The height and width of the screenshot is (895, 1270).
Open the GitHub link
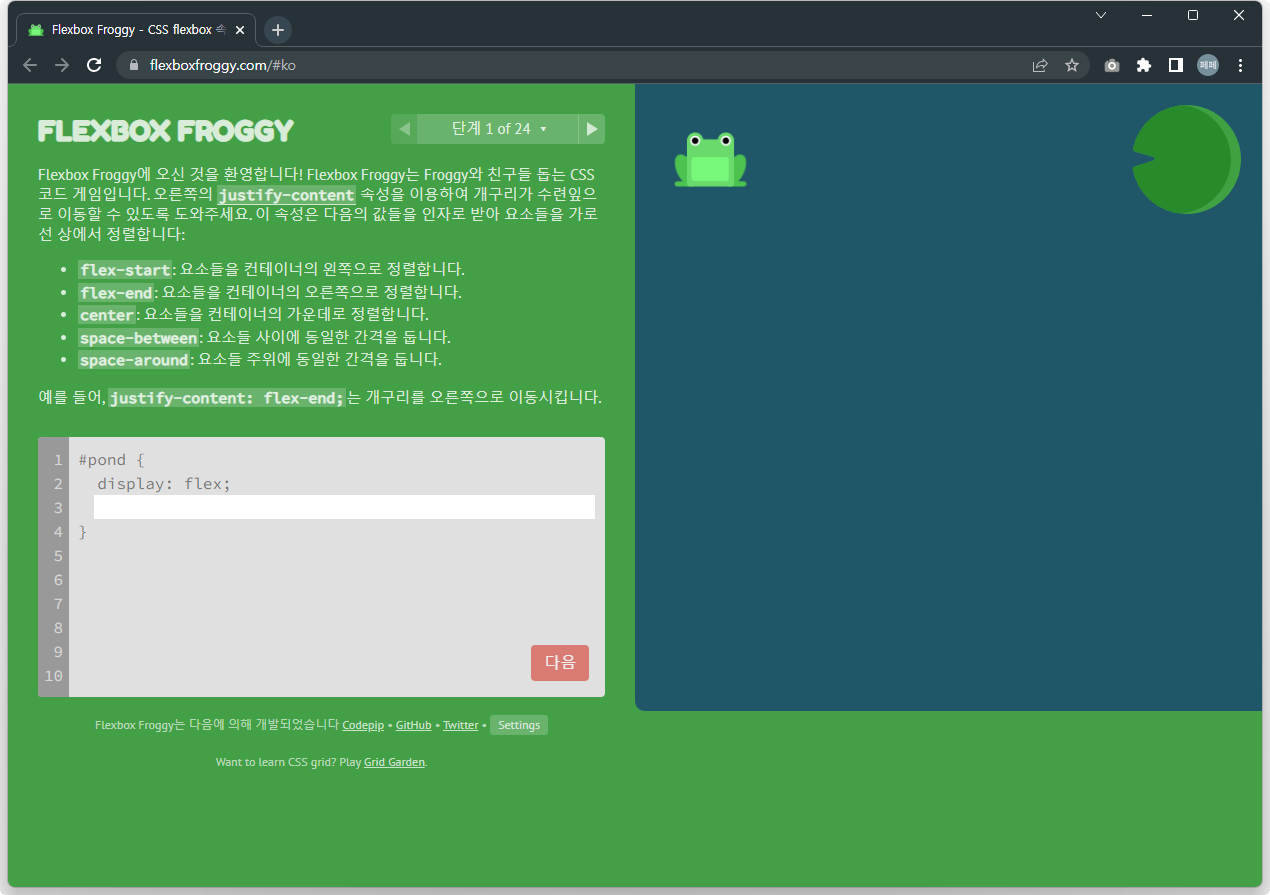tap(414, 725)
